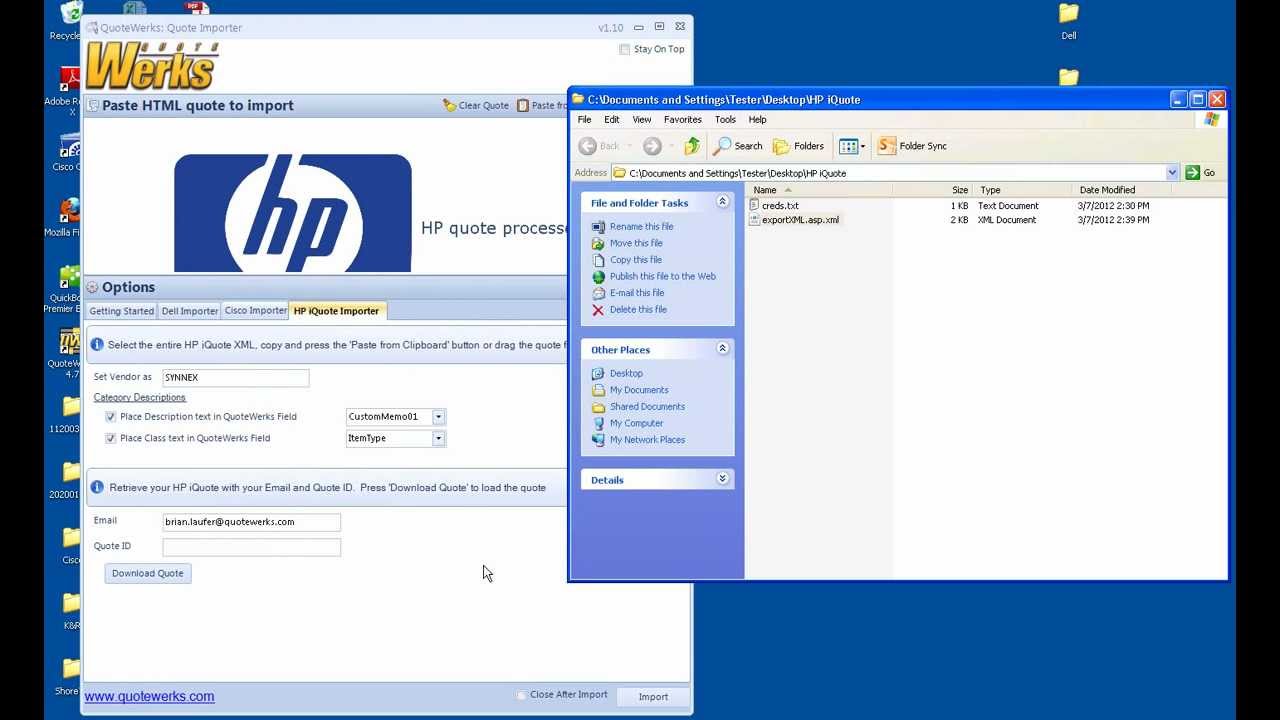Open the Views dropdown in Explorer toolbar

tap(852, 146)
